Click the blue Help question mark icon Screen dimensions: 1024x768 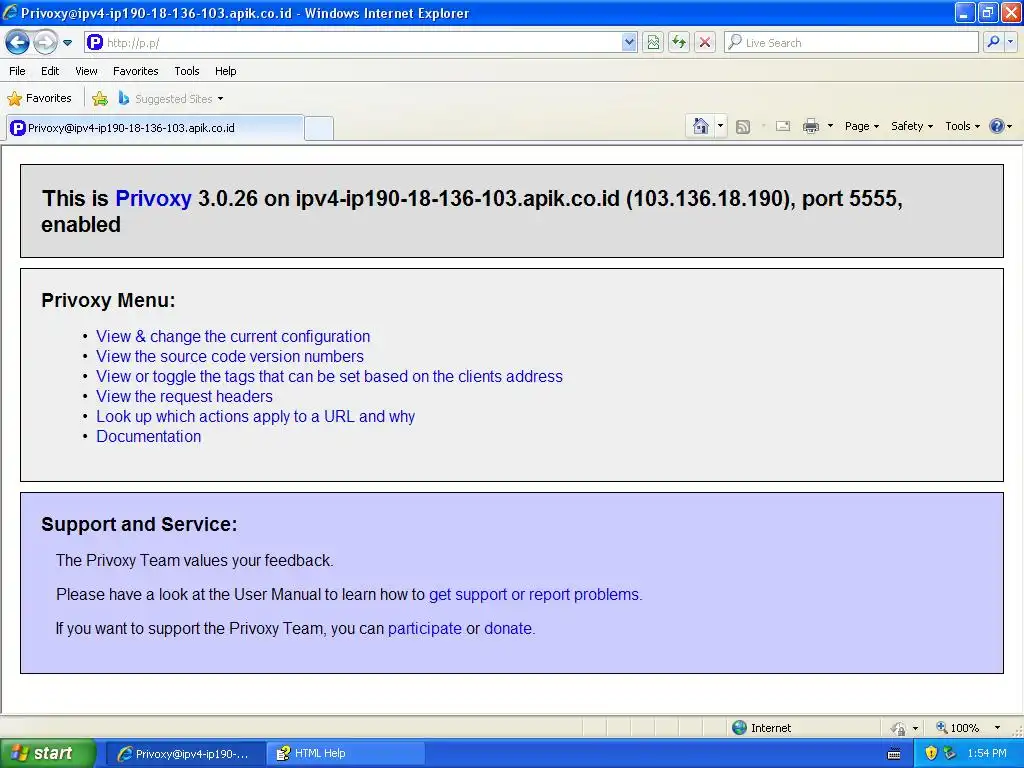click(997, 126)
